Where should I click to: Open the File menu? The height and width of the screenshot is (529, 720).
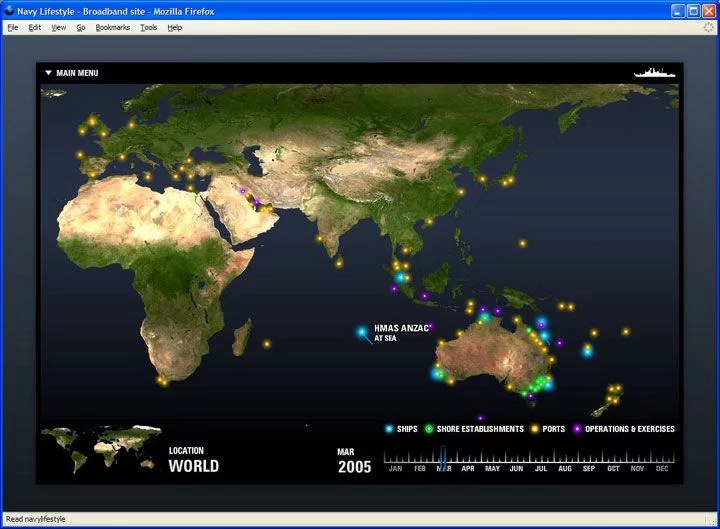13,27
